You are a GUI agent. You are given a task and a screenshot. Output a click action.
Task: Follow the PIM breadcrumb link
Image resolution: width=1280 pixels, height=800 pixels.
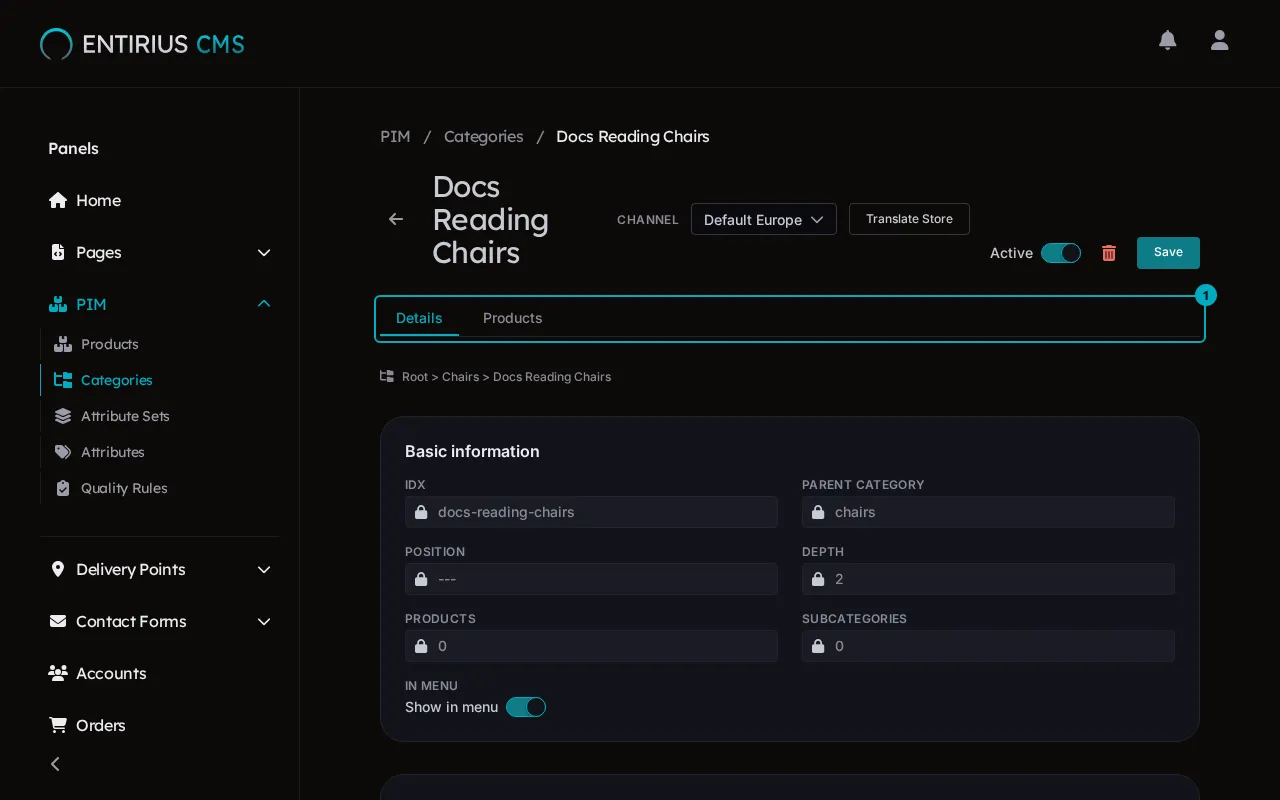coord(395,136)
